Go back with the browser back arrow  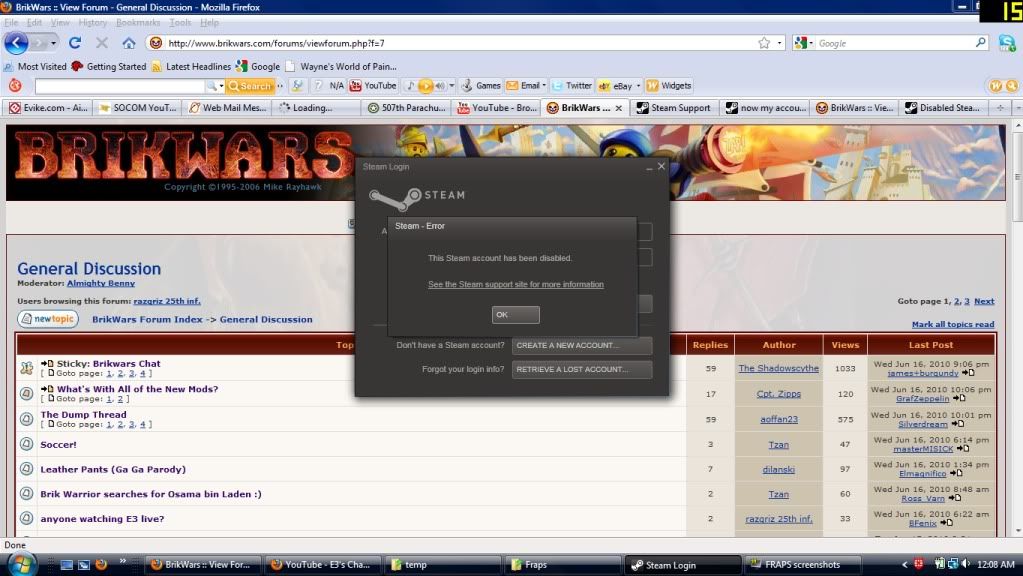coord(16,43)
